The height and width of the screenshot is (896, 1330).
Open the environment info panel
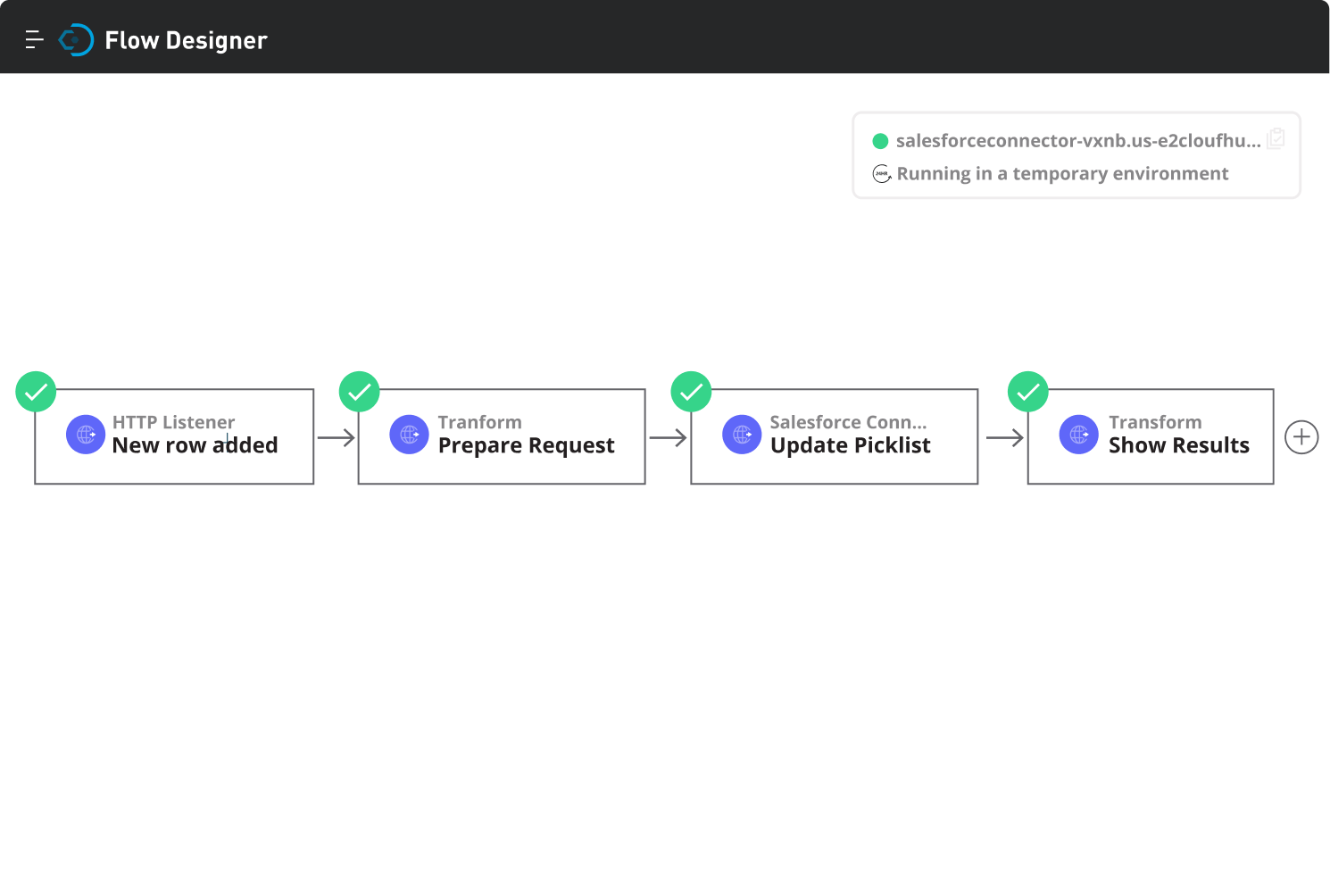click(1076, 154)
